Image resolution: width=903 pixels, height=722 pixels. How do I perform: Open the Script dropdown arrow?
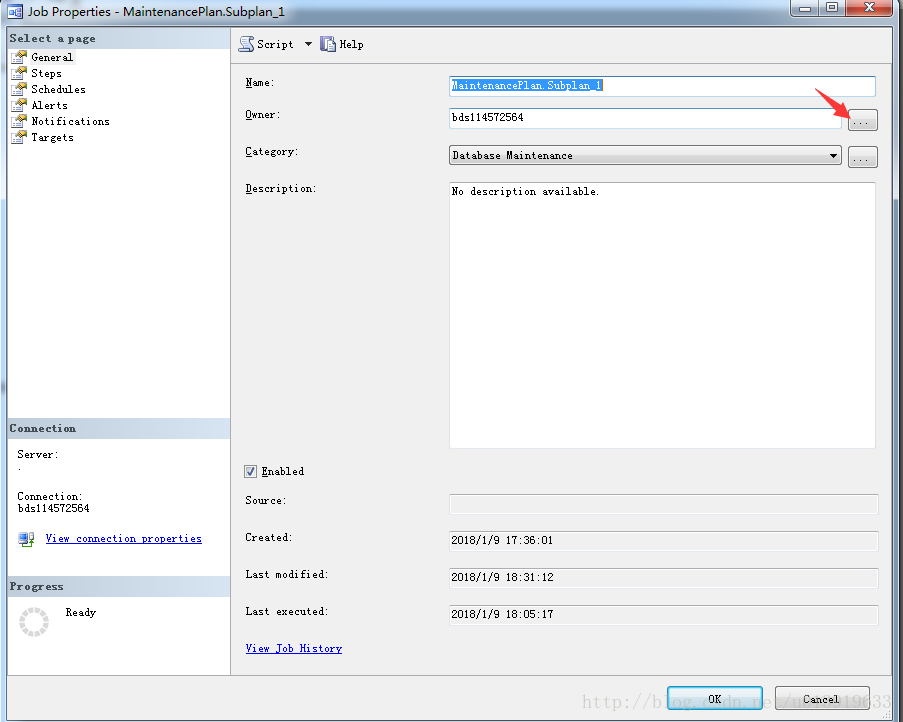point(308,44)
